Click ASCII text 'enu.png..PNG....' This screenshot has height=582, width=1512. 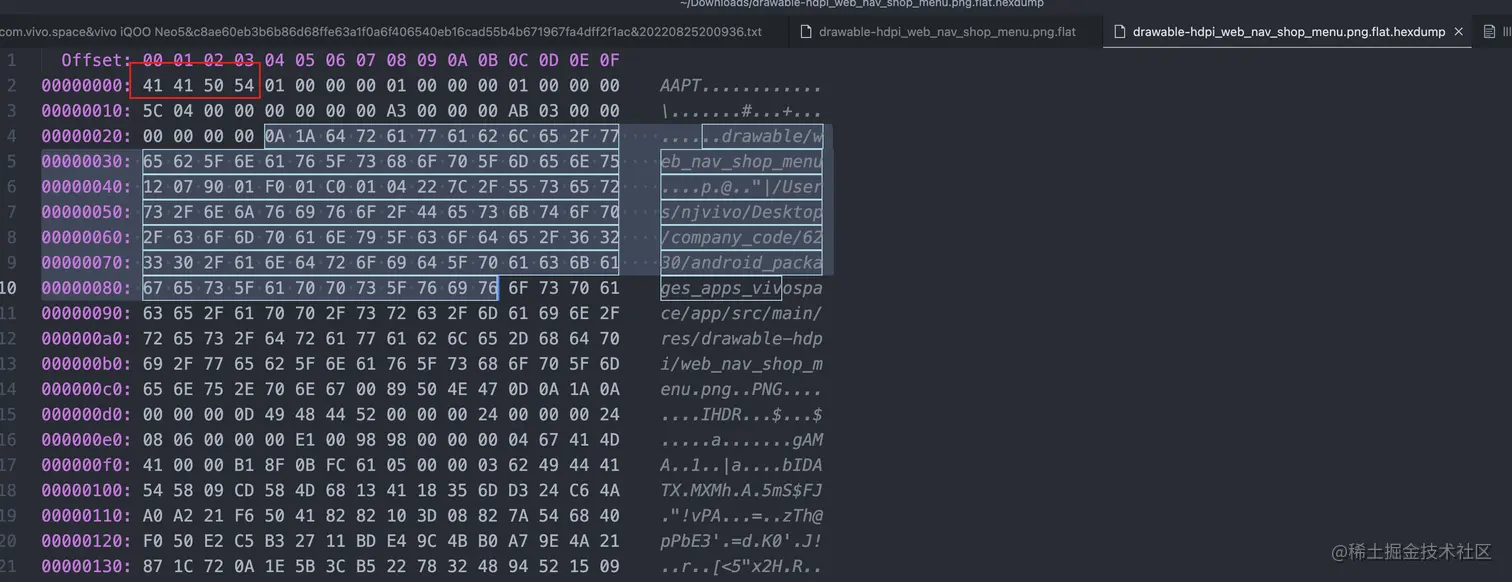(741, 389)
